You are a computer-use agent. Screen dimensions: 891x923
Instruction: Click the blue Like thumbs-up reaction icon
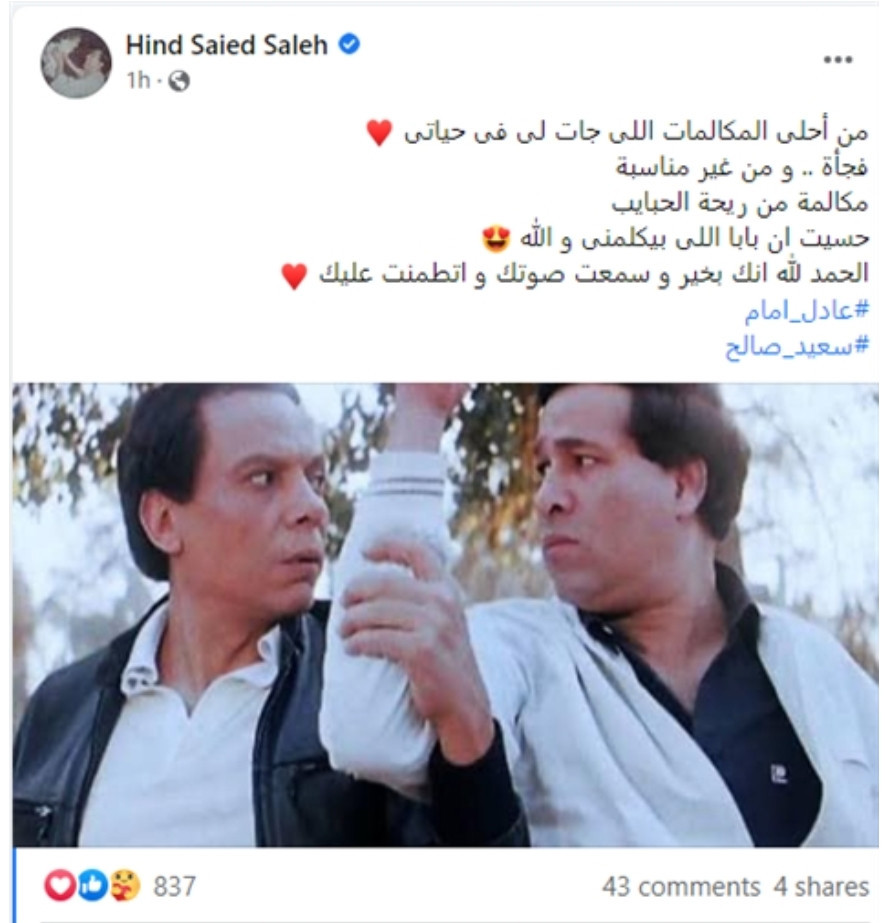tap(92, 885)
